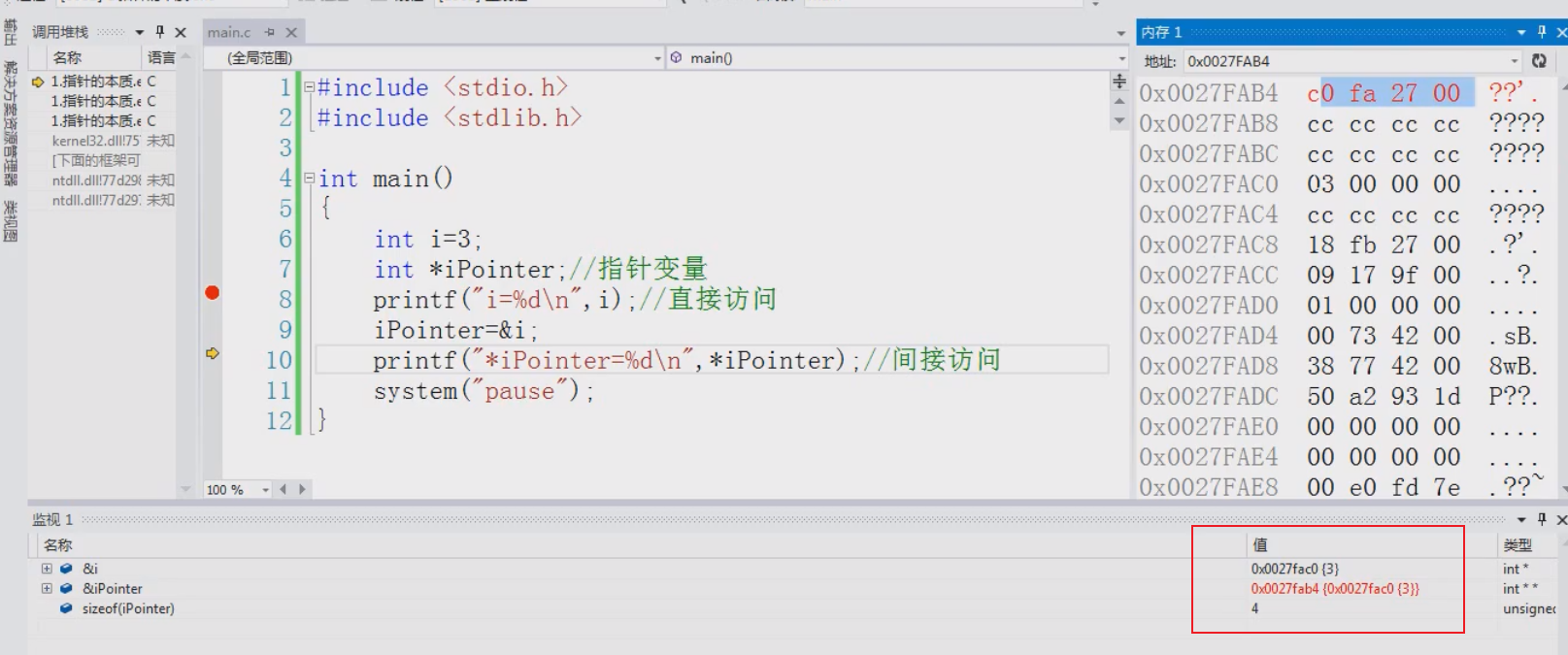1568x655 pixels.
Task: Open the 100 % zoom dropdown
Action: (265, 490)
